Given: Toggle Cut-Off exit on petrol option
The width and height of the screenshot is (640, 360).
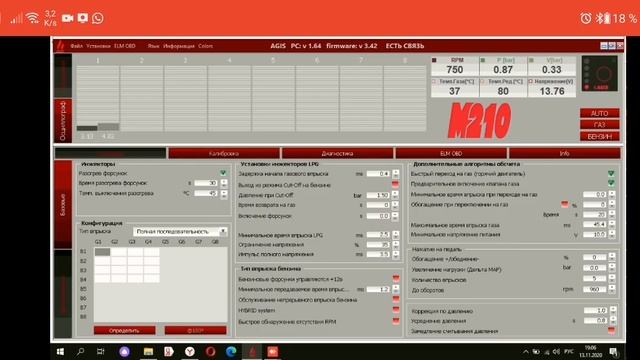Looking at the screenshot, I should [x=395, y=185].
